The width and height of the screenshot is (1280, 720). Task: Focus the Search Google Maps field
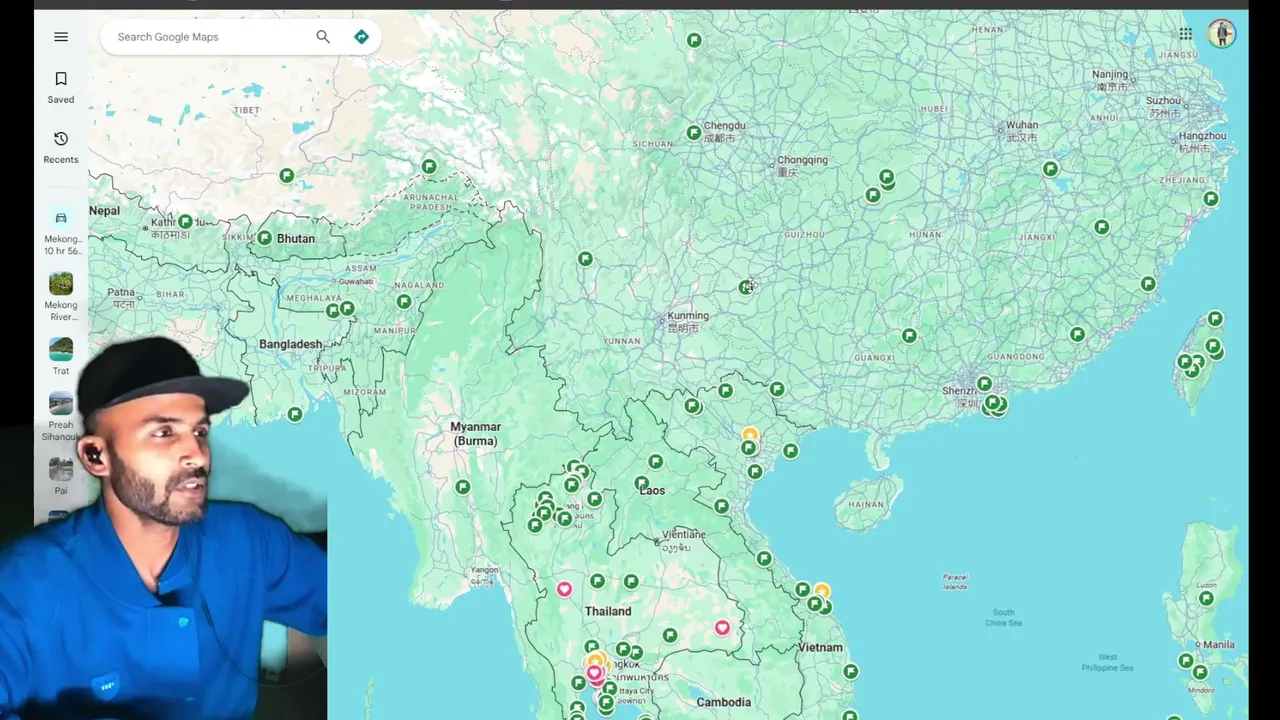[210, 37]
